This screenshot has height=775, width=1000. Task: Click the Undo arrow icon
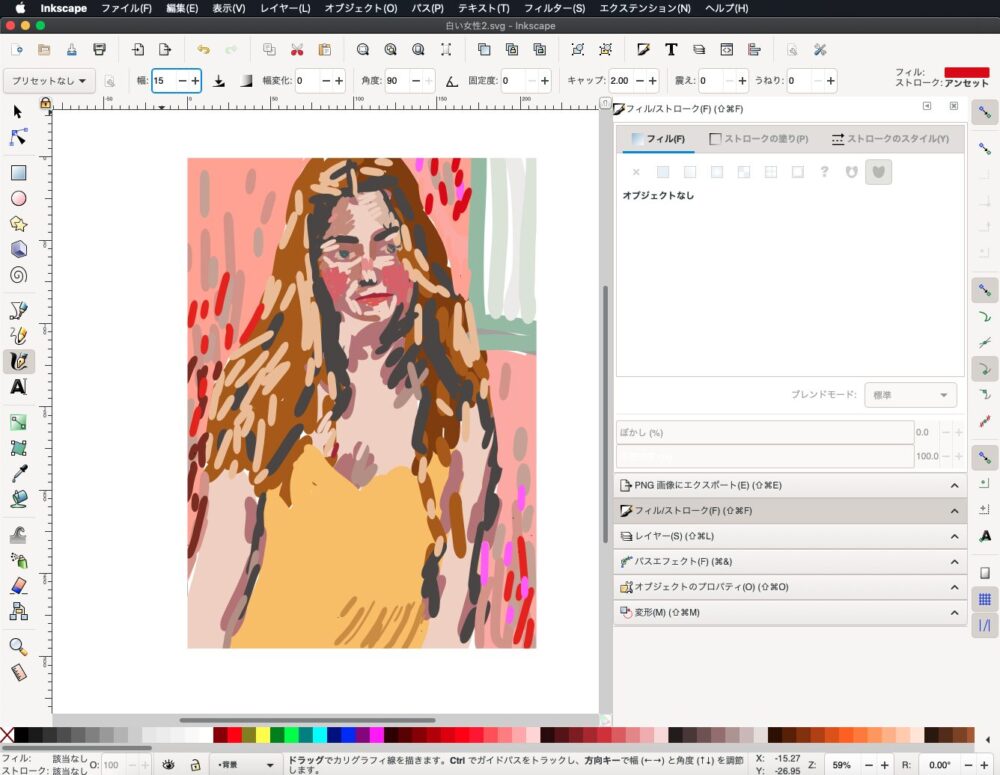(x=204, y=49)
